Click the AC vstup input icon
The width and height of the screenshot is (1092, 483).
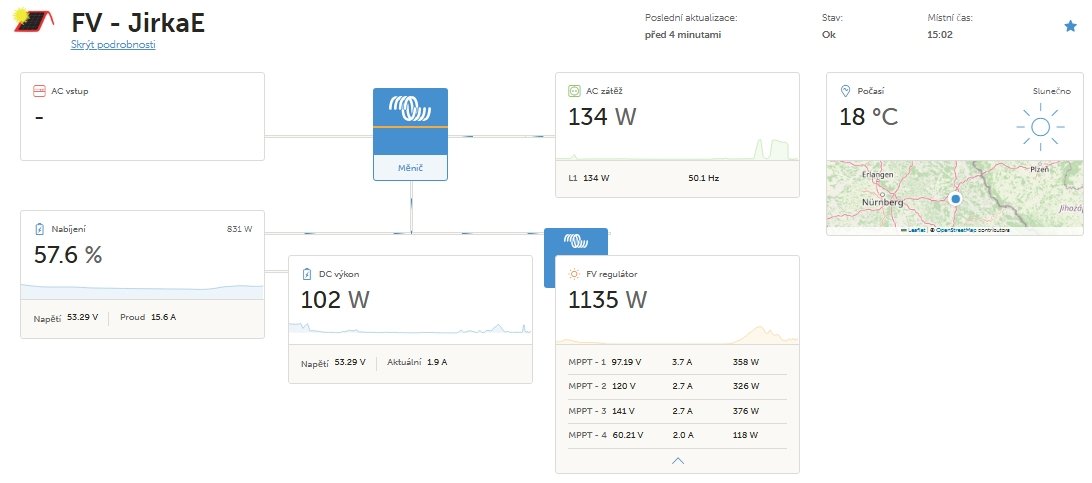pos(40,91)
